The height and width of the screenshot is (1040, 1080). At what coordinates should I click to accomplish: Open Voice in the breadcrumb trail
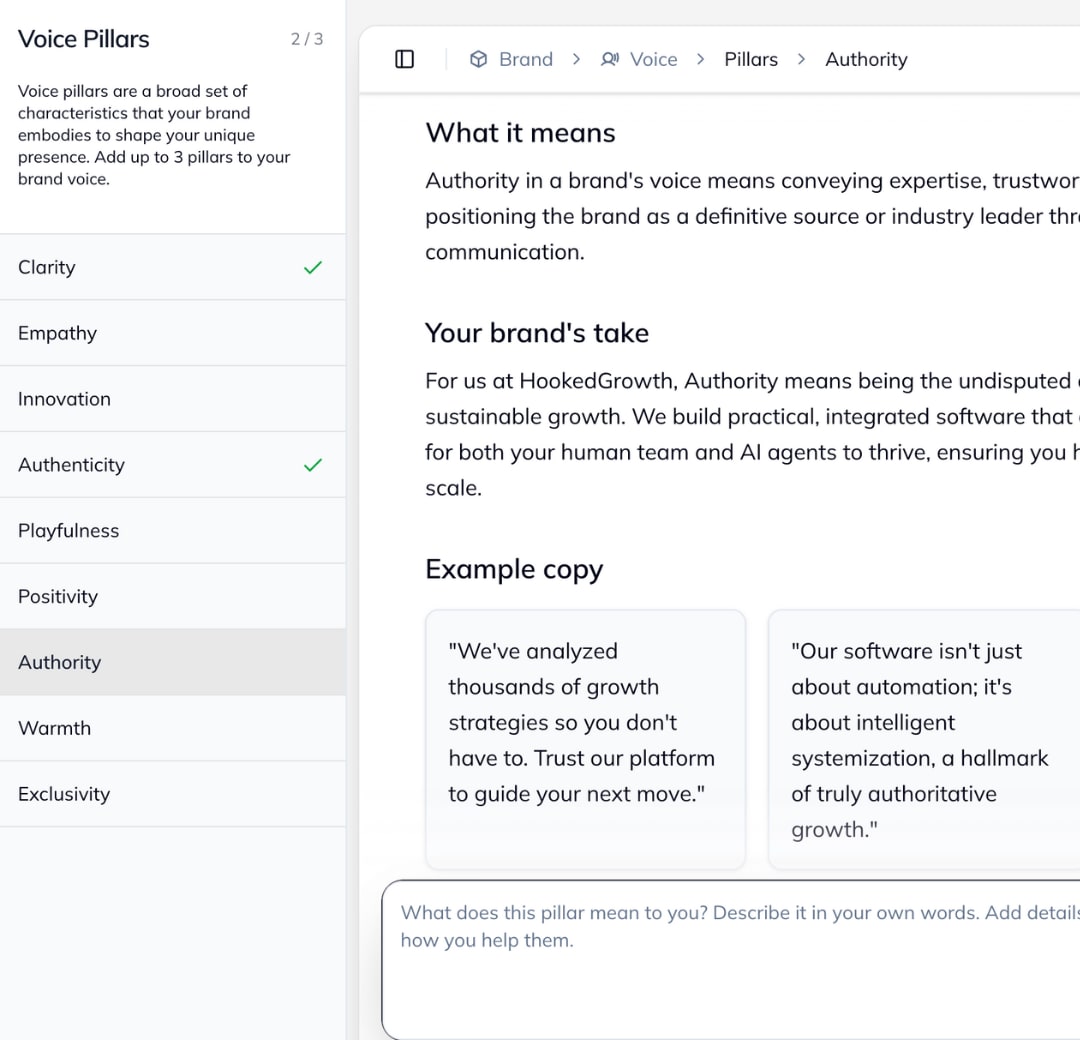tap(654, 59)
